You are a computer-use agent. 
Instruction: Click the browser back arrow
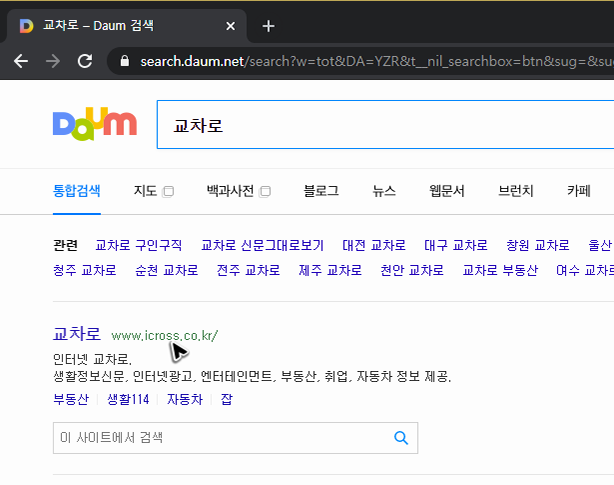pyautogui.click(x=21, y=61)
